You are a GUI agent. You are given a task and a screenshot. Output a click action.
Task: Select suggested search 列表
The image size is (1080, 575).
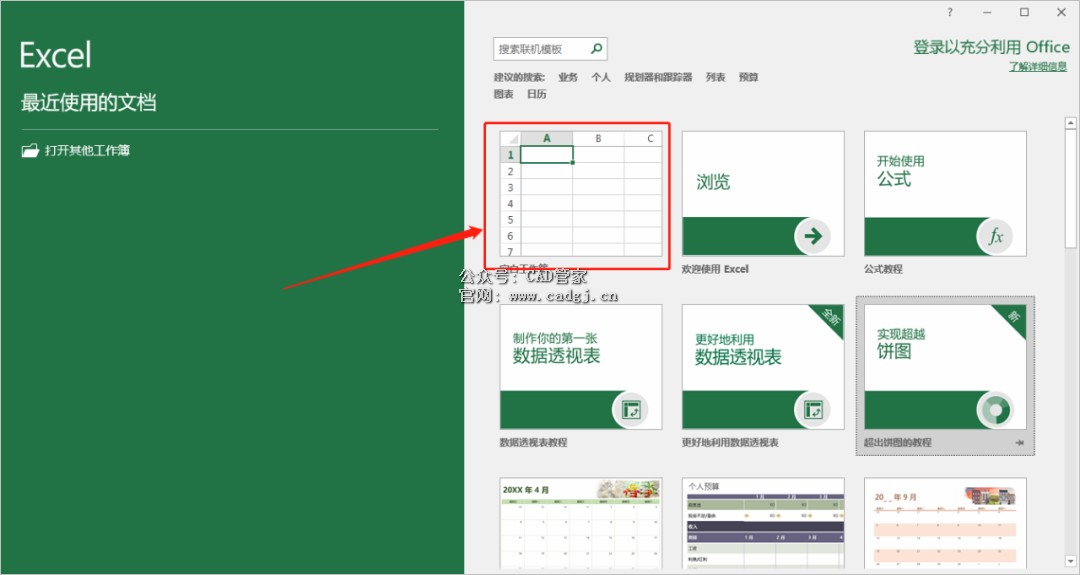click(716, 77)
